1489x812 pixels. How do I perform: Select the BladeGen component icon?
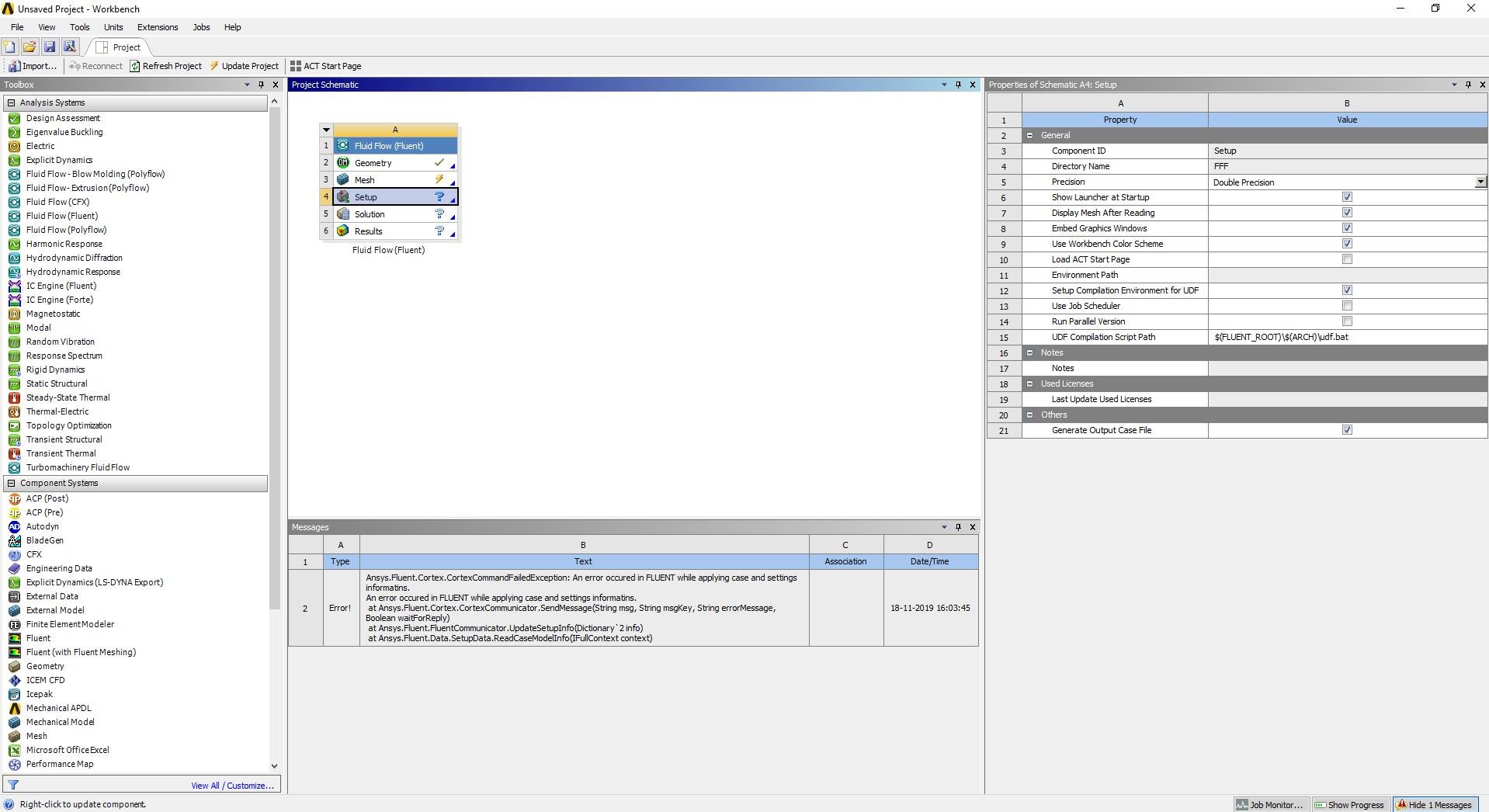[14, 540]
